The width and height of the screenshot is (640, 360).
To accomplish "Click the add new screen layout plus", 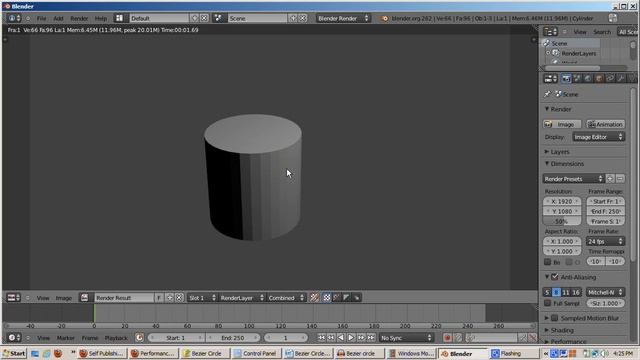I will (x=195, y=18).
